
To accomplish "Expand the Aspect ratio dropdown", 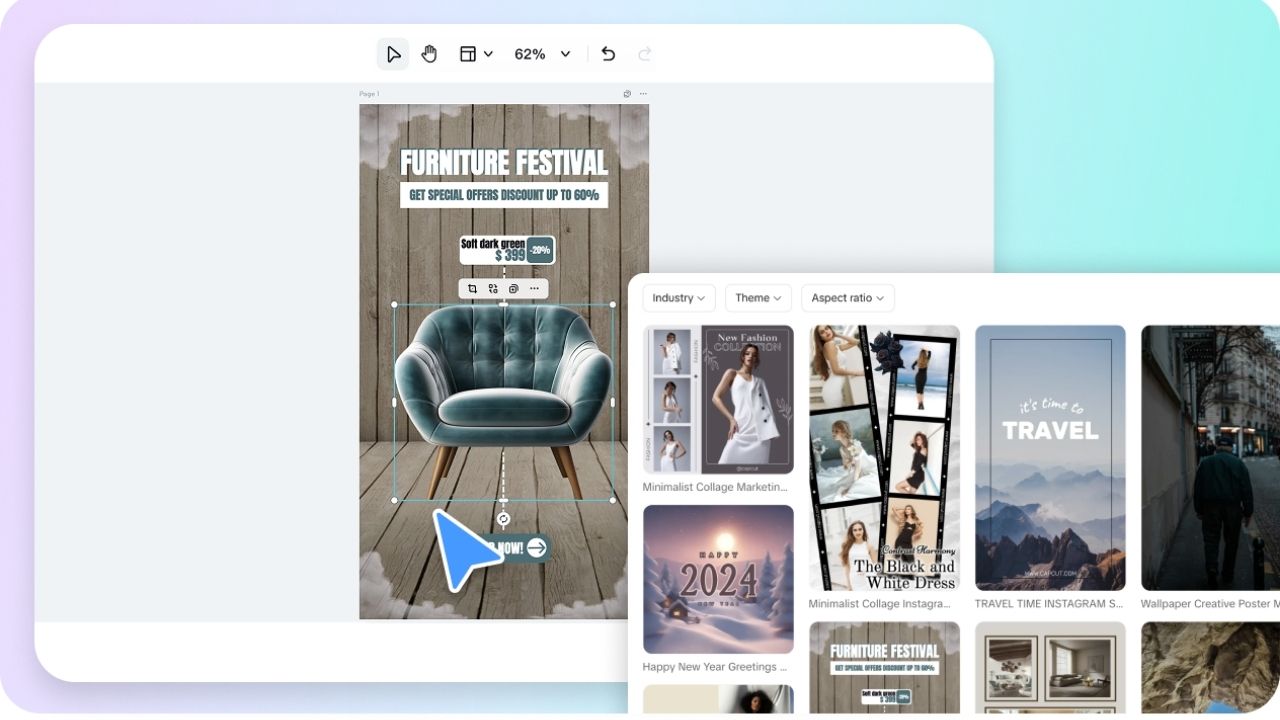I will pyautogui.click(x=847, y=297).
